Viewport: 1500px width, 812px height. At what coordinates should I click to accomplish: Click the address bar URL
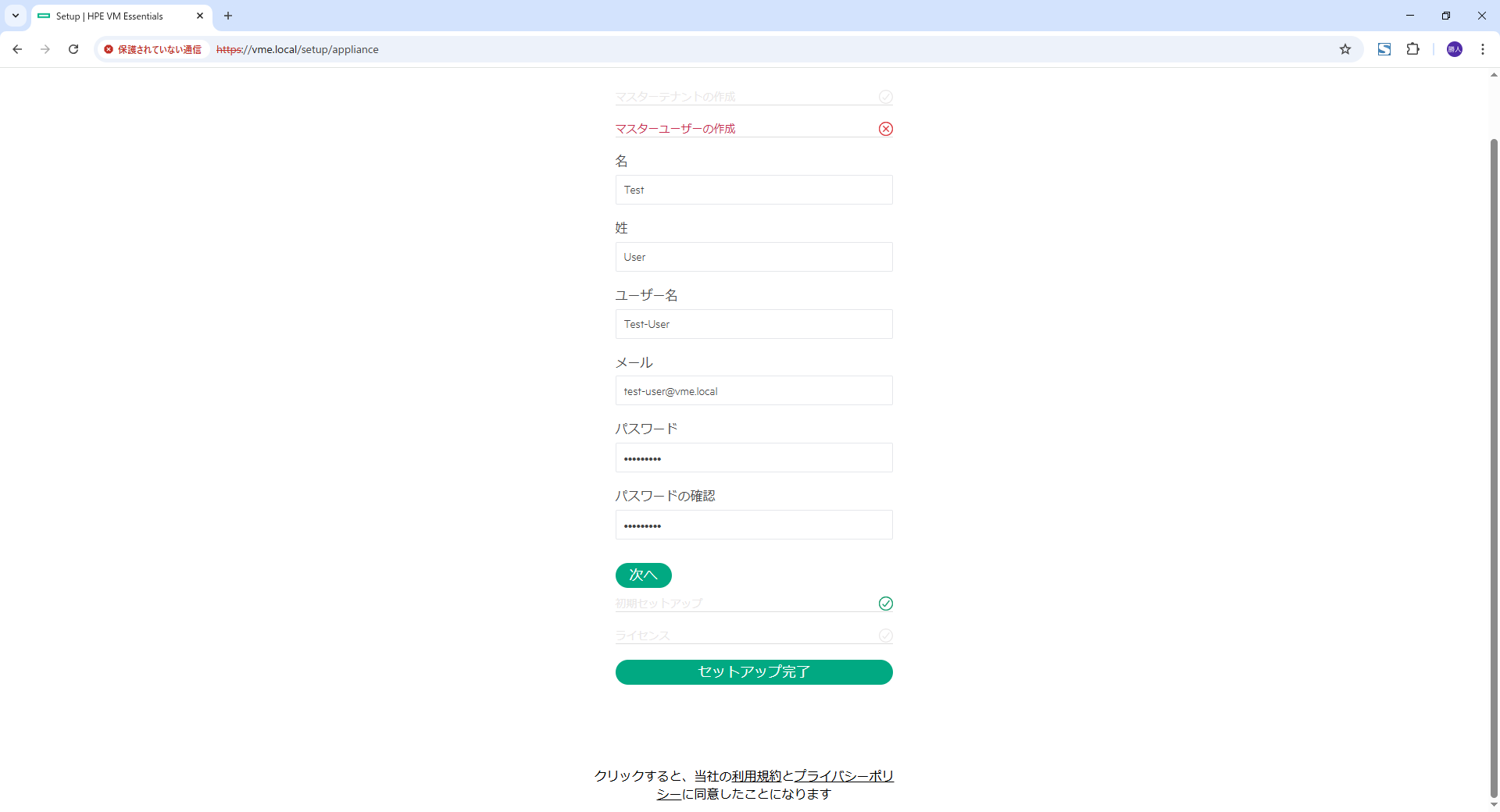pos(298,49)
